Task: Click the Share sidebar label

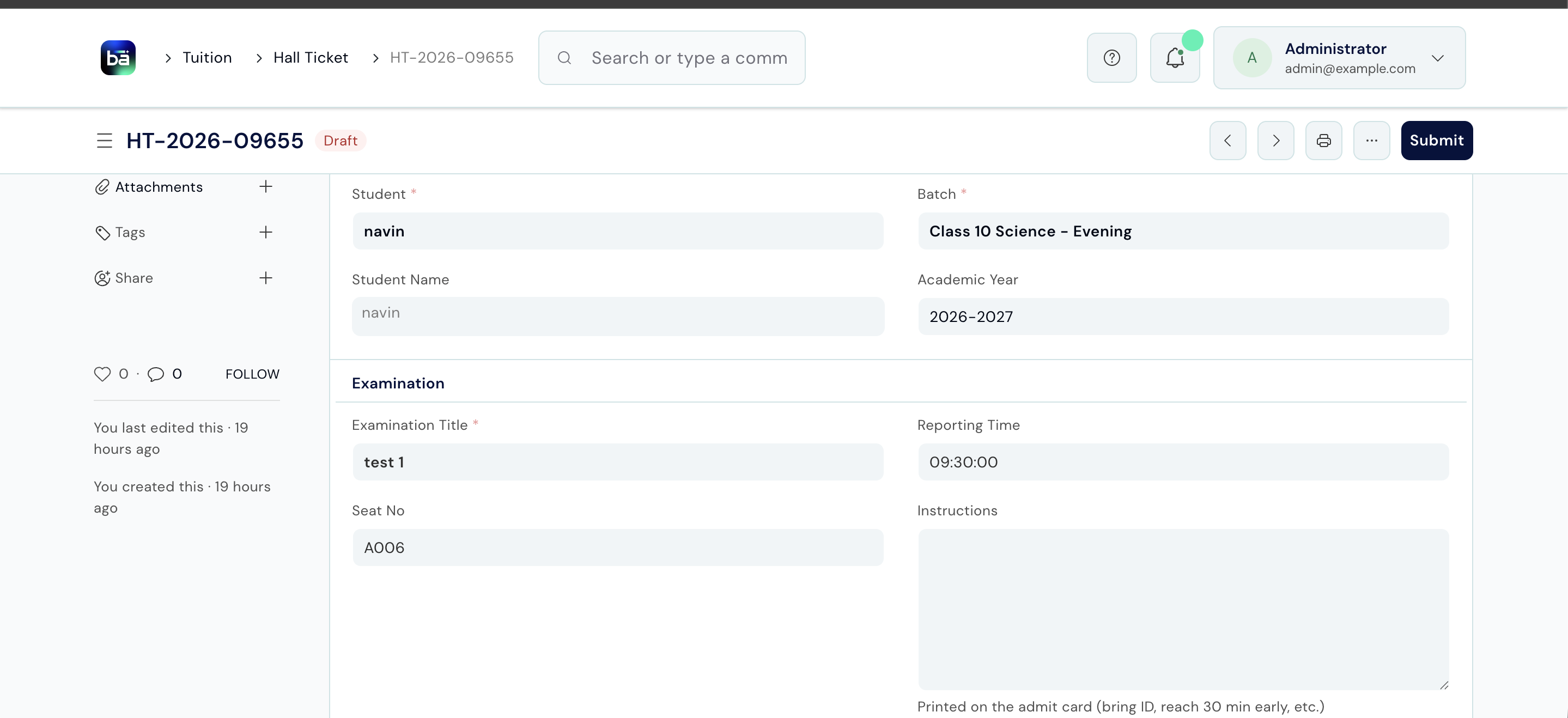Action: [134, 278]
